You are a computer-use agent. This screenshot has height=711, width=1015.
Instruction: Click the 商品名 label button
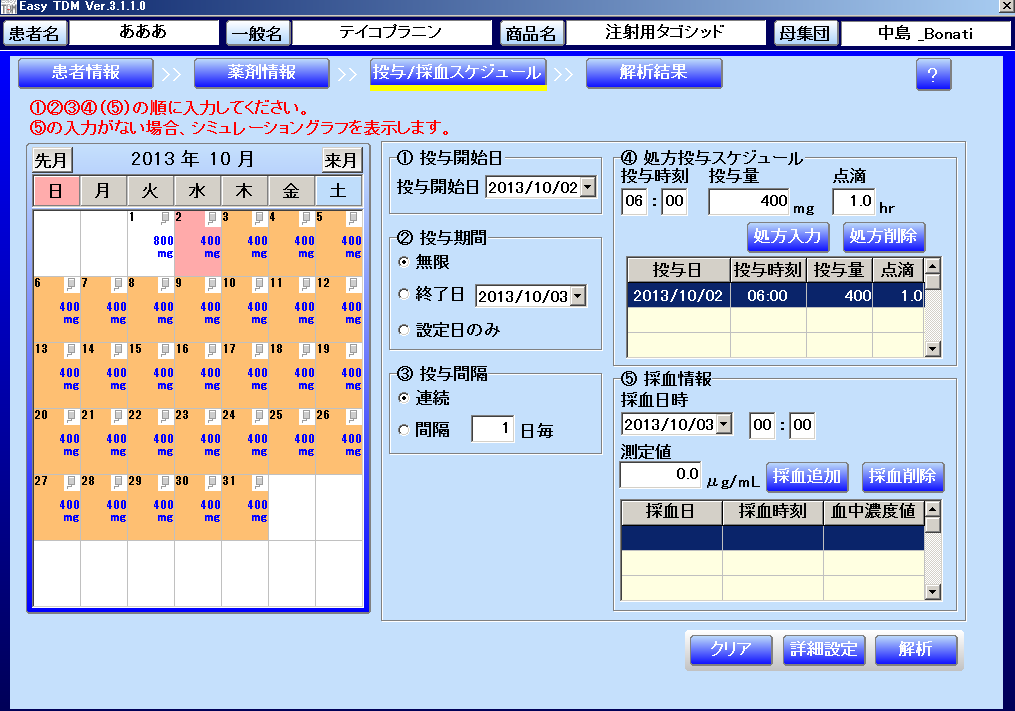[x=531, y=33]
